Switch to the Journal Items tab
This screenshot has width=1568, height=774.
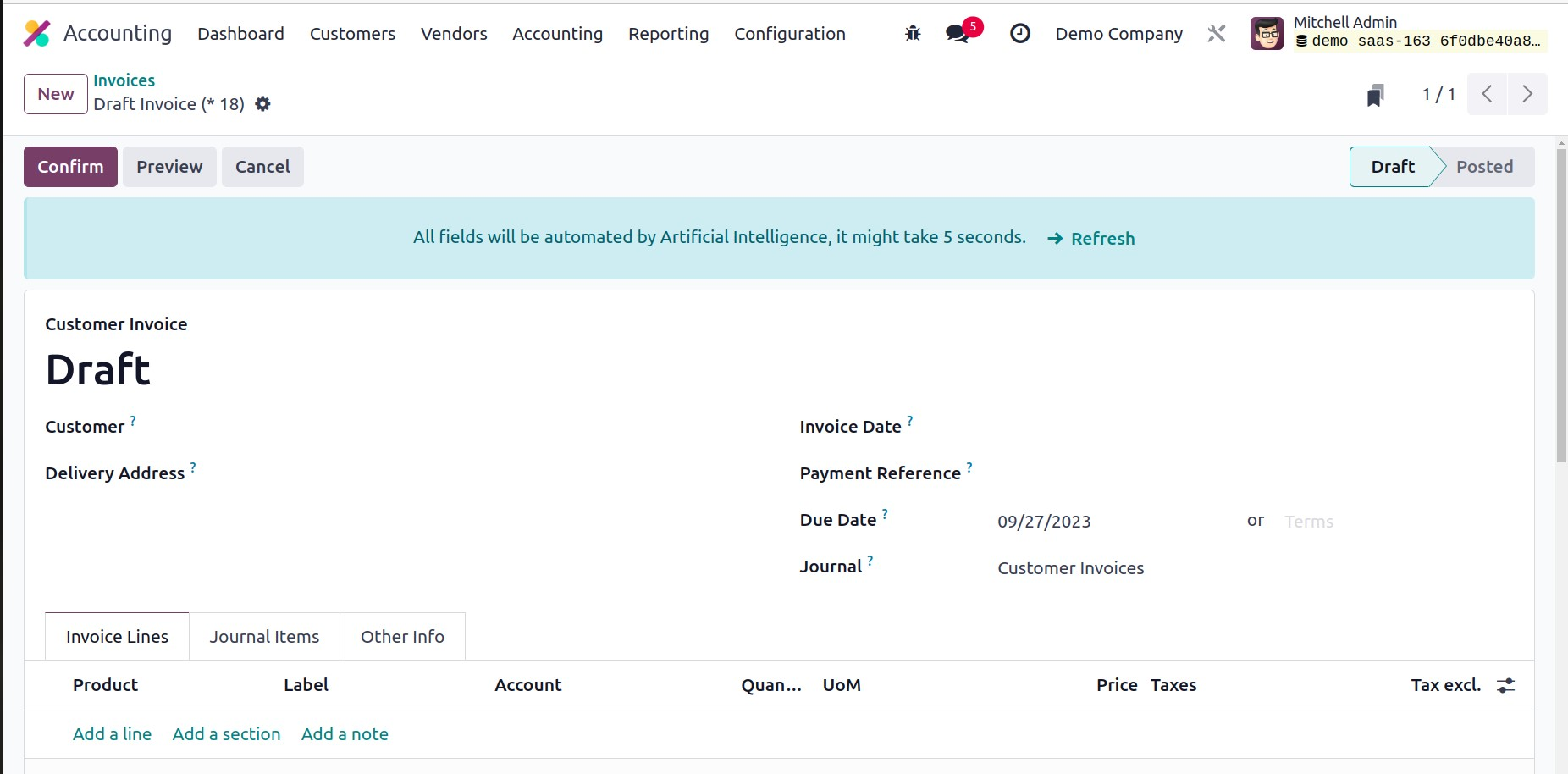[264, 637]
